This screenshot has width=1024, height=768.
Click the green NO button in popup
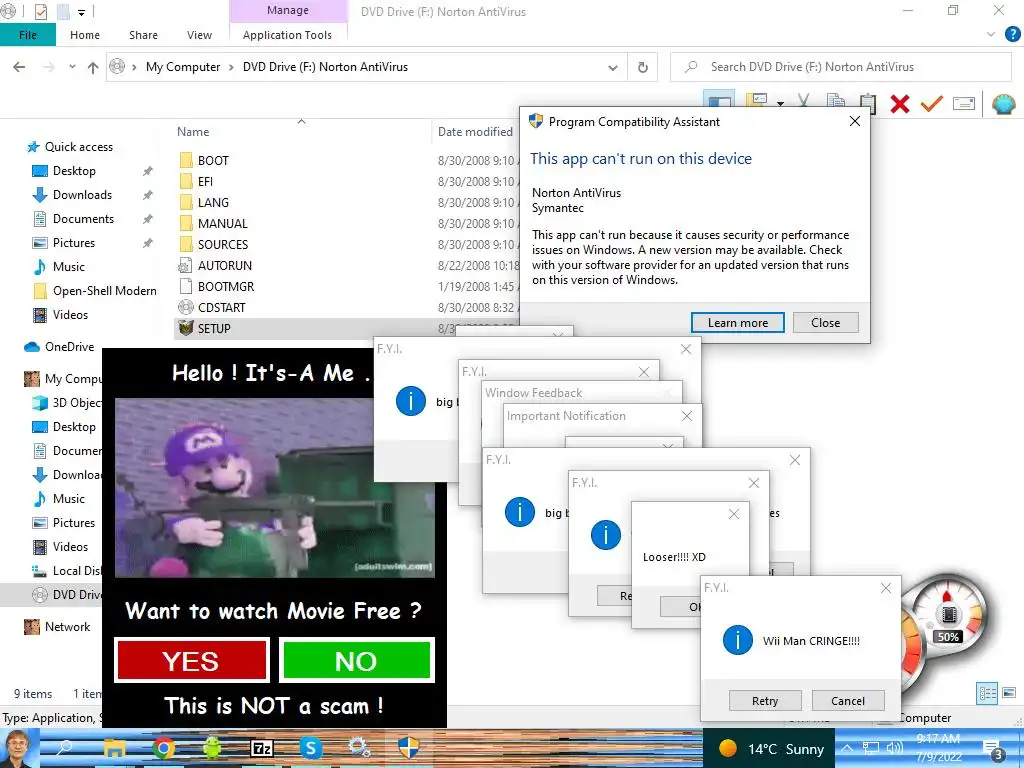pos(357,661)
